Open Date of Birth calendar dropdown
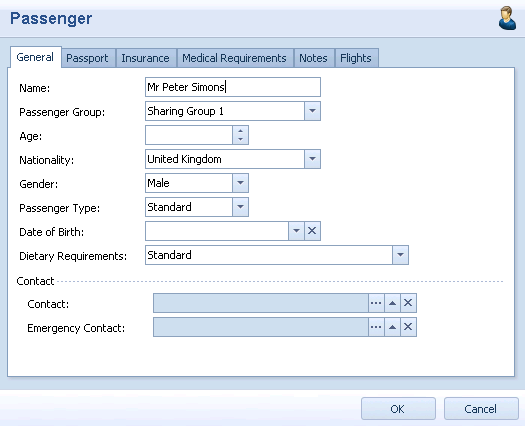 pyautogui.click(x=296, y=231)
